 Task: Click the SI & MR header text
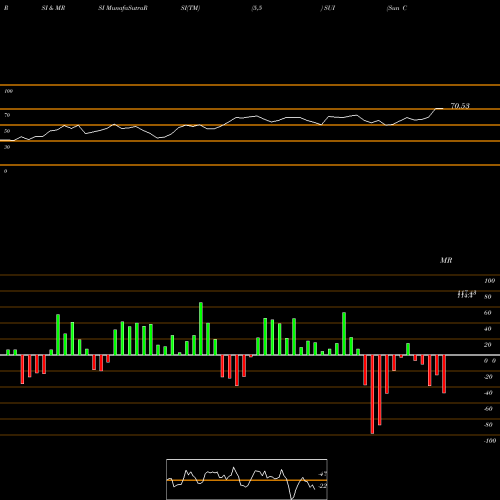[x=53, y=8]
